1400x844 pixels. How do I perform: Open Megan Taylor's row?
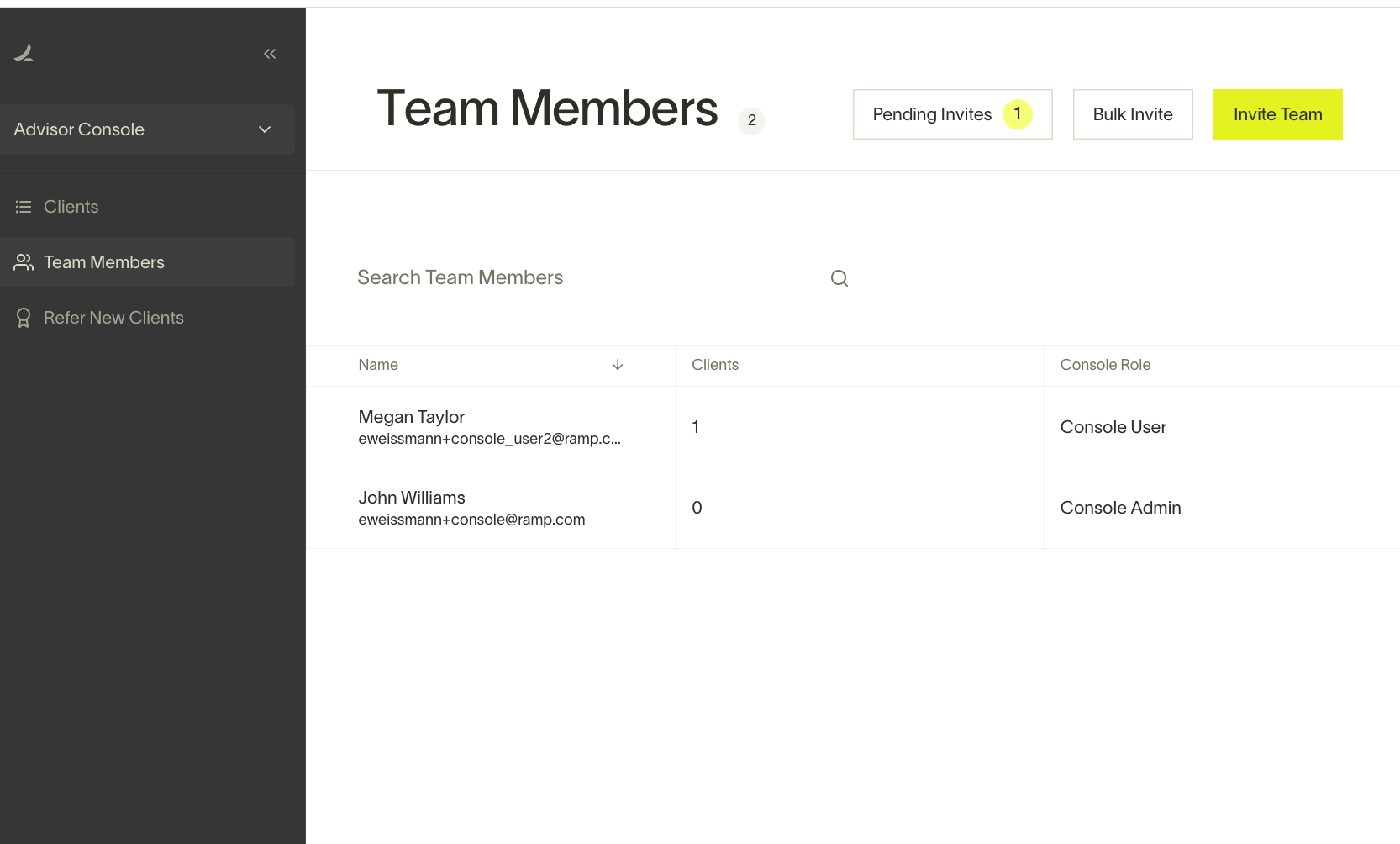(x=853, y=427)
